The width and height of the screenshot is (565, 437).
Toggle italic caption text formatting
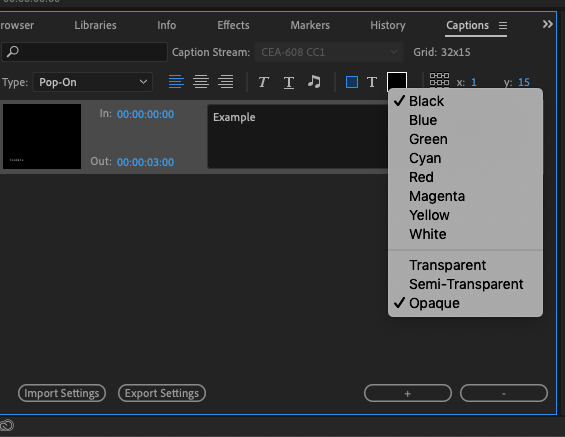point(263,82)
